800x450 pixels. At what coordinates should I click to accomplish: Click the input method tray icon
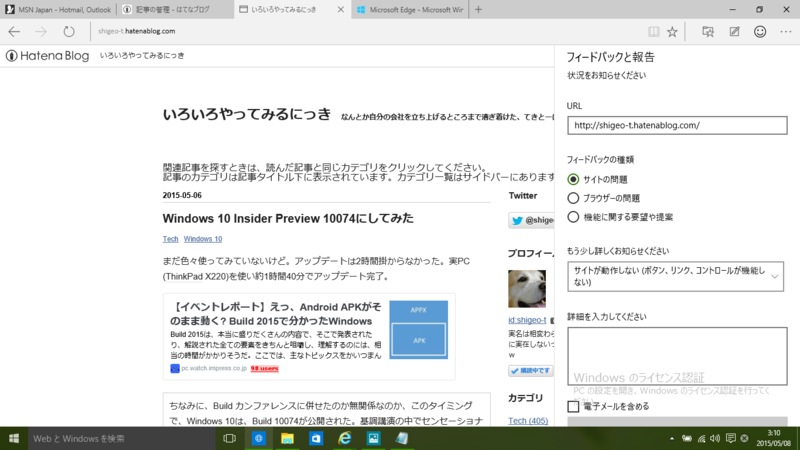click(x=744, y=438)
